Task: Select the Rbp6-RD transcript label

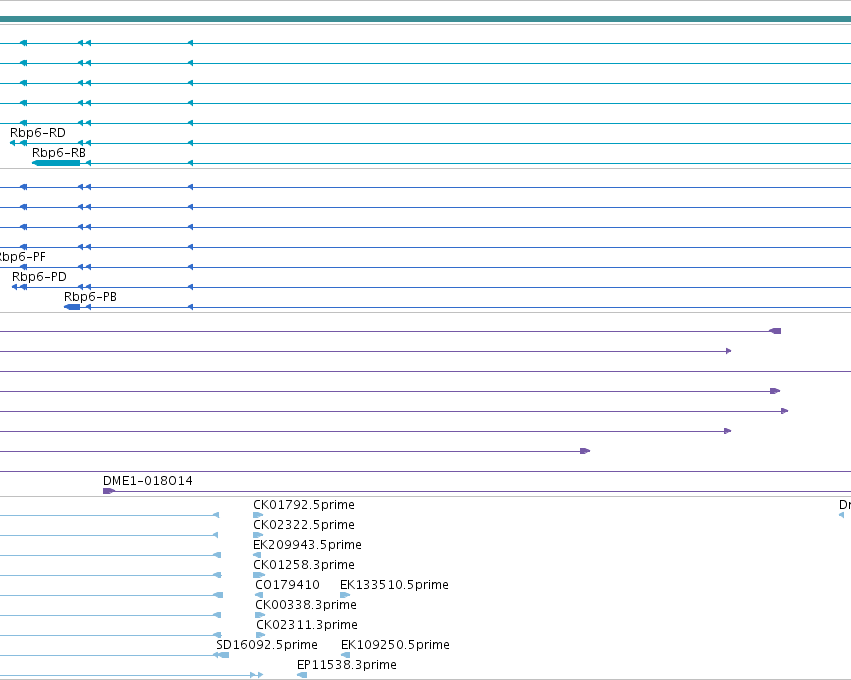Action: tap(37, 133)
